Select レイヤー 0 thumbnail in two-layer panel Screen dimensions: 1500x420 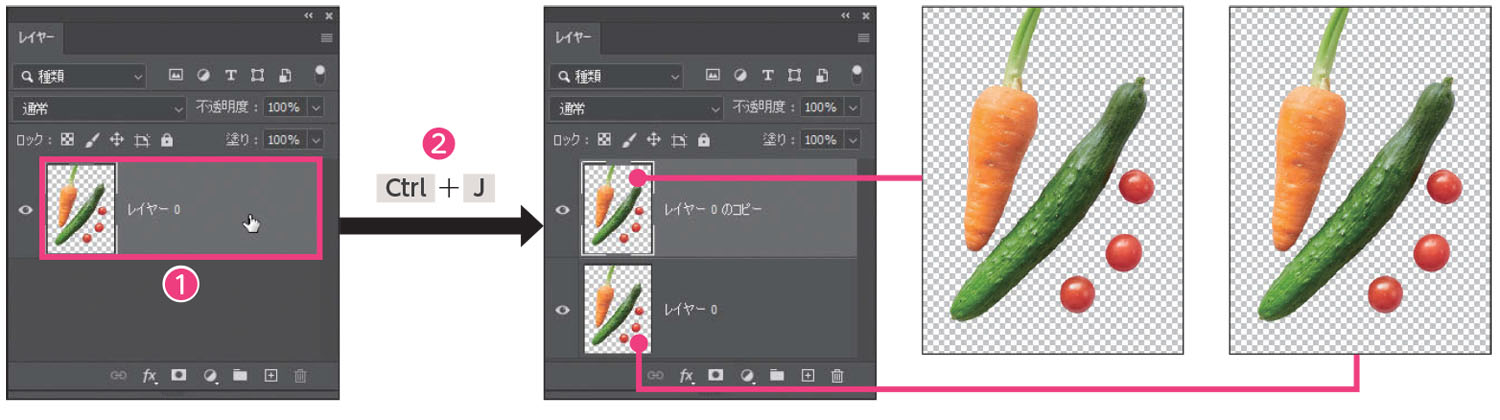[617, 309]
